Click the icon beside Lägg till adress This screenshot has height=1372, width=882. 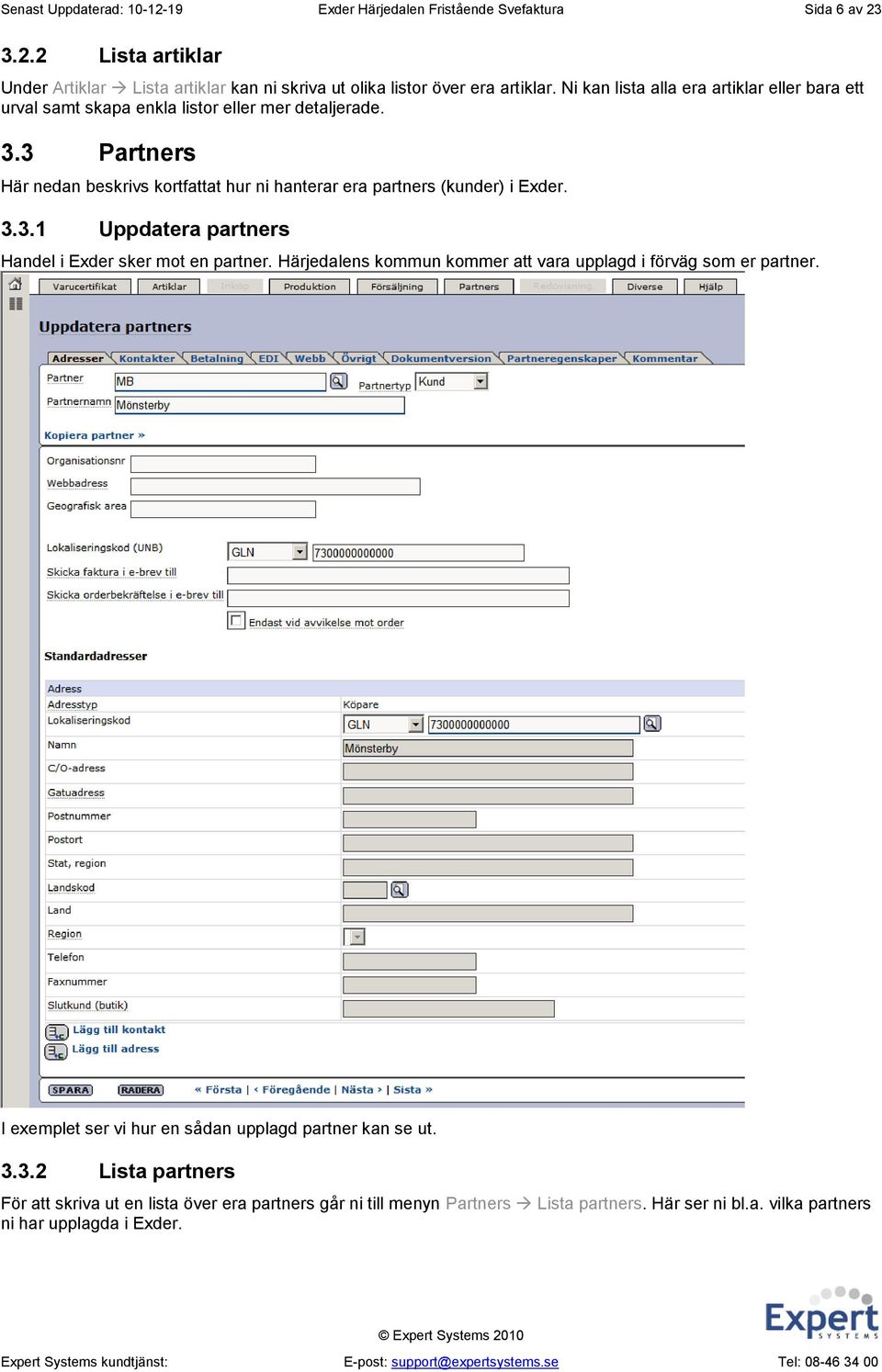click(x=56, y=1051)
